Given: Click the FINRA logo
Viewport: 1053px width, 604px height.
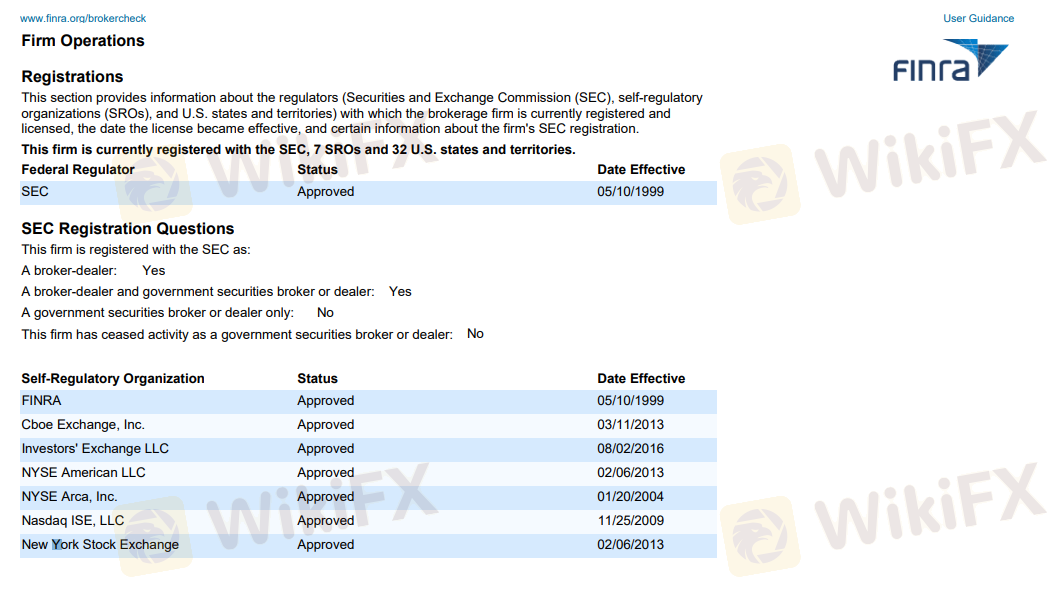Looking at the screenshot, I should pos(950,60).
